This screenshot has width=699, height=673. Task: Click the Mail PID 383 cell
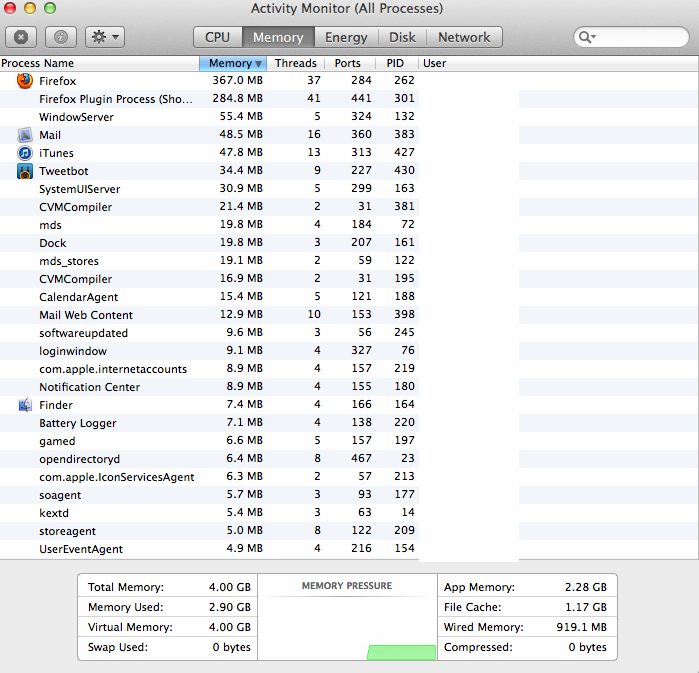[x=404, y=134]
